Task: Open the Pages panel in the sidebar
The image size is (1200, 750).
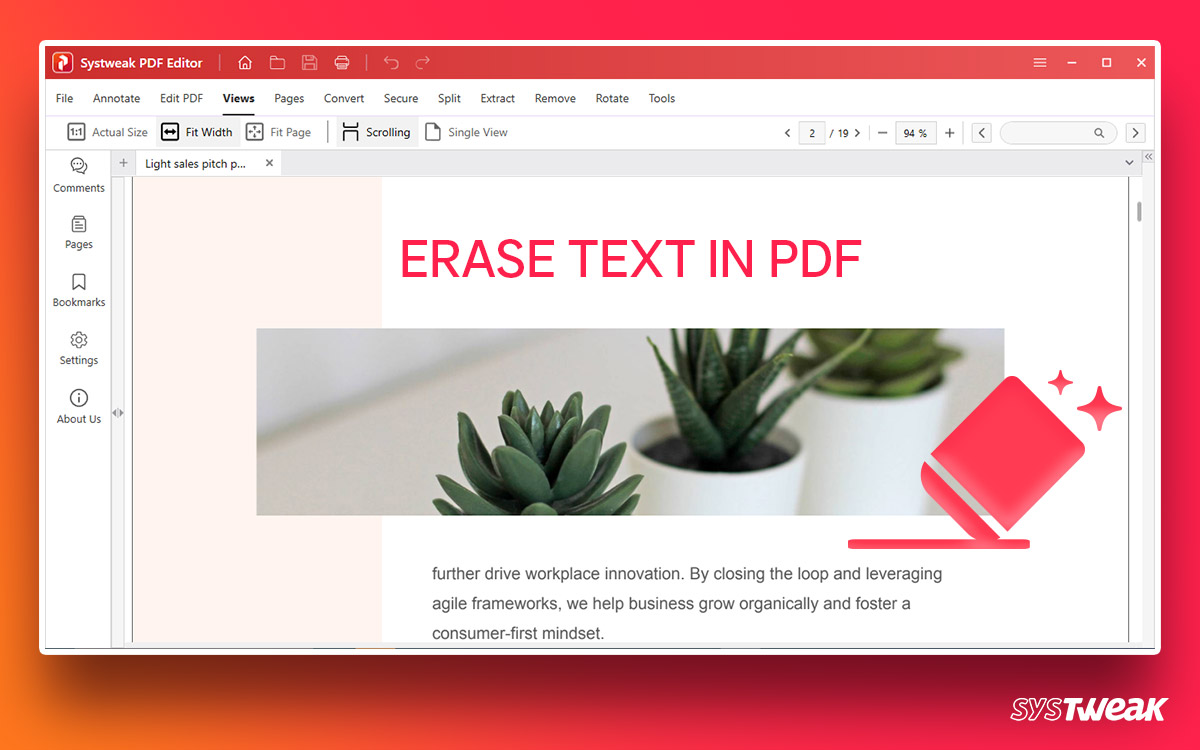Action: point(78,232)
